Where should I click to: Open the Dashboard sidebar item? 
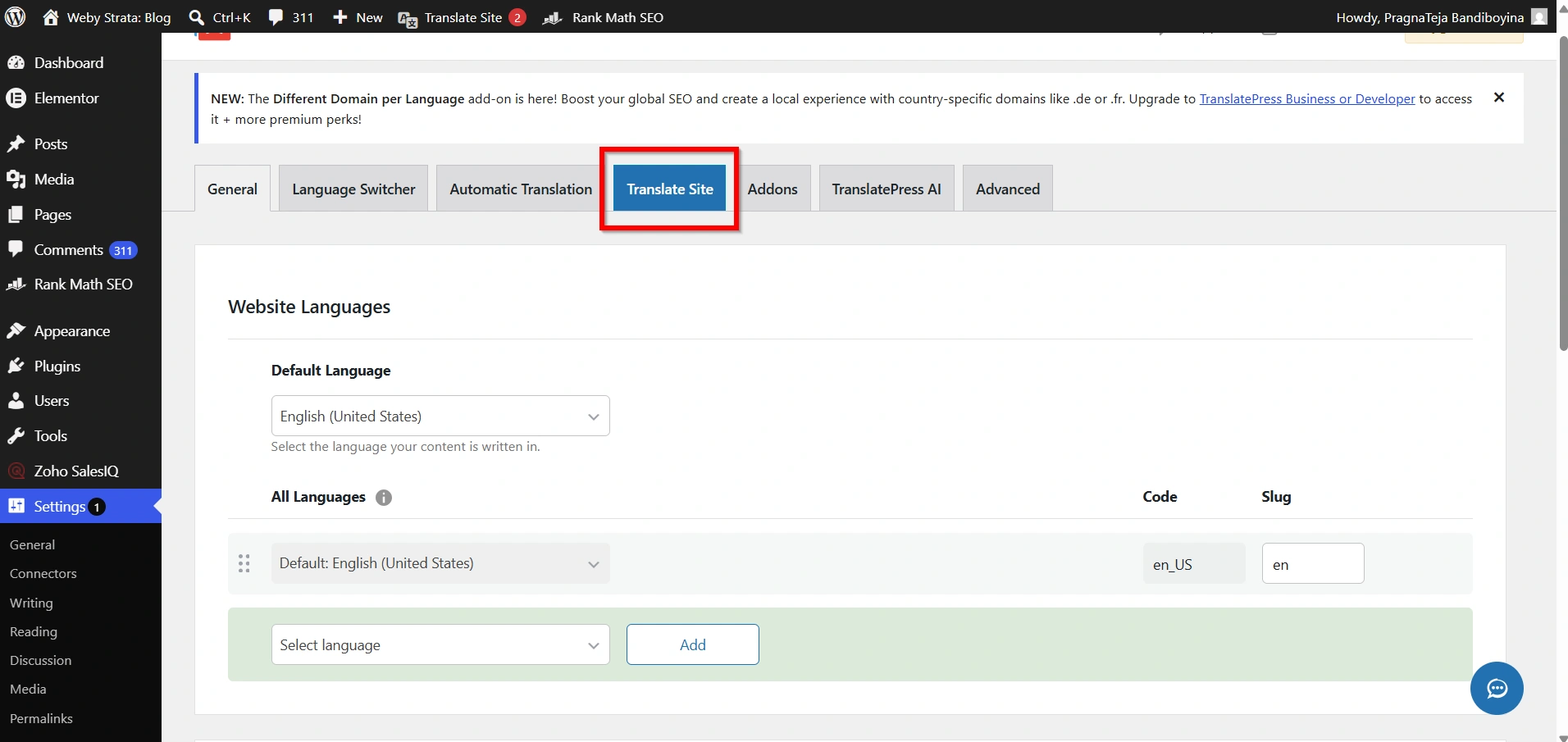(x=80, y=63)
